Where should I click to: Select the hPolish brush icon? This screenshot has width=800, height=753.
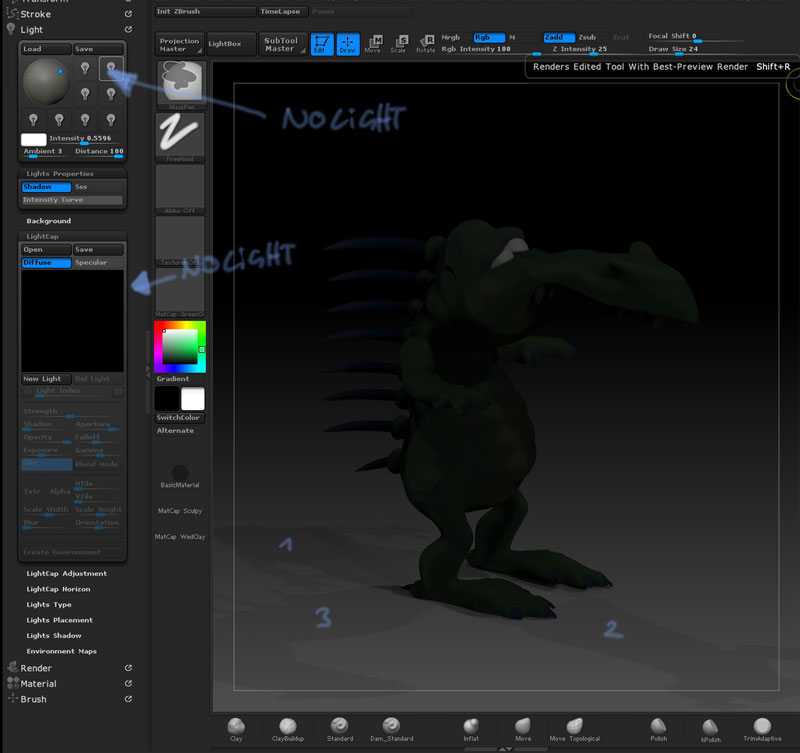709,727
